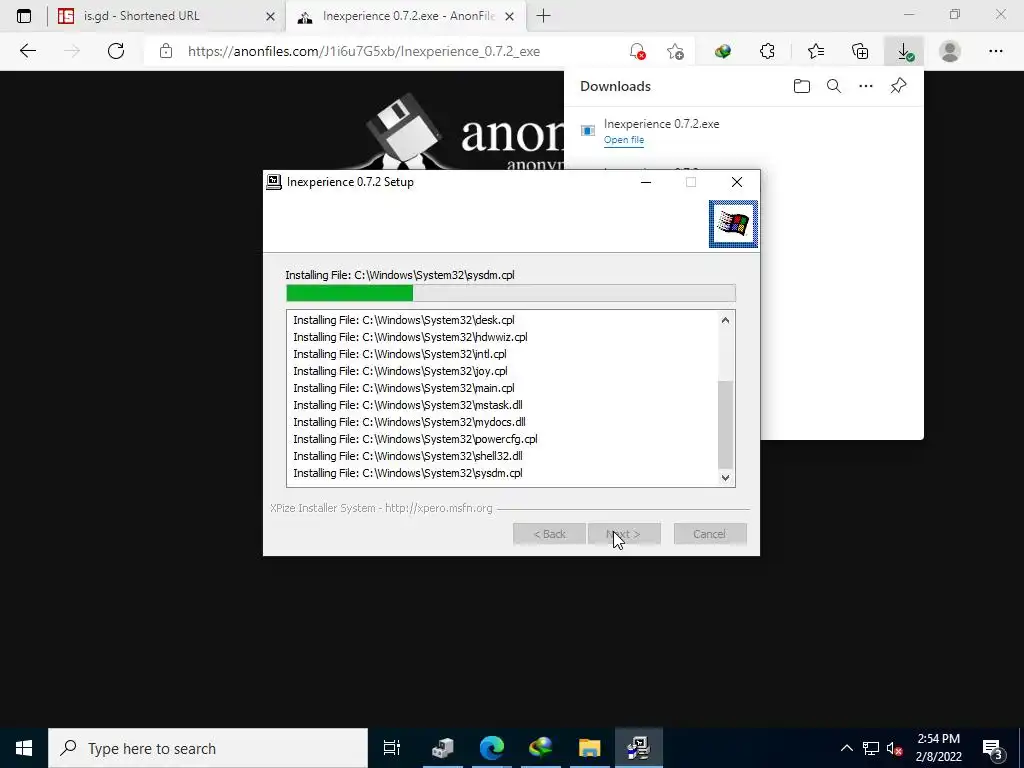Click the Cancel button in Setup
Screen dimensions: 1024x768
[x=710, y=534]
